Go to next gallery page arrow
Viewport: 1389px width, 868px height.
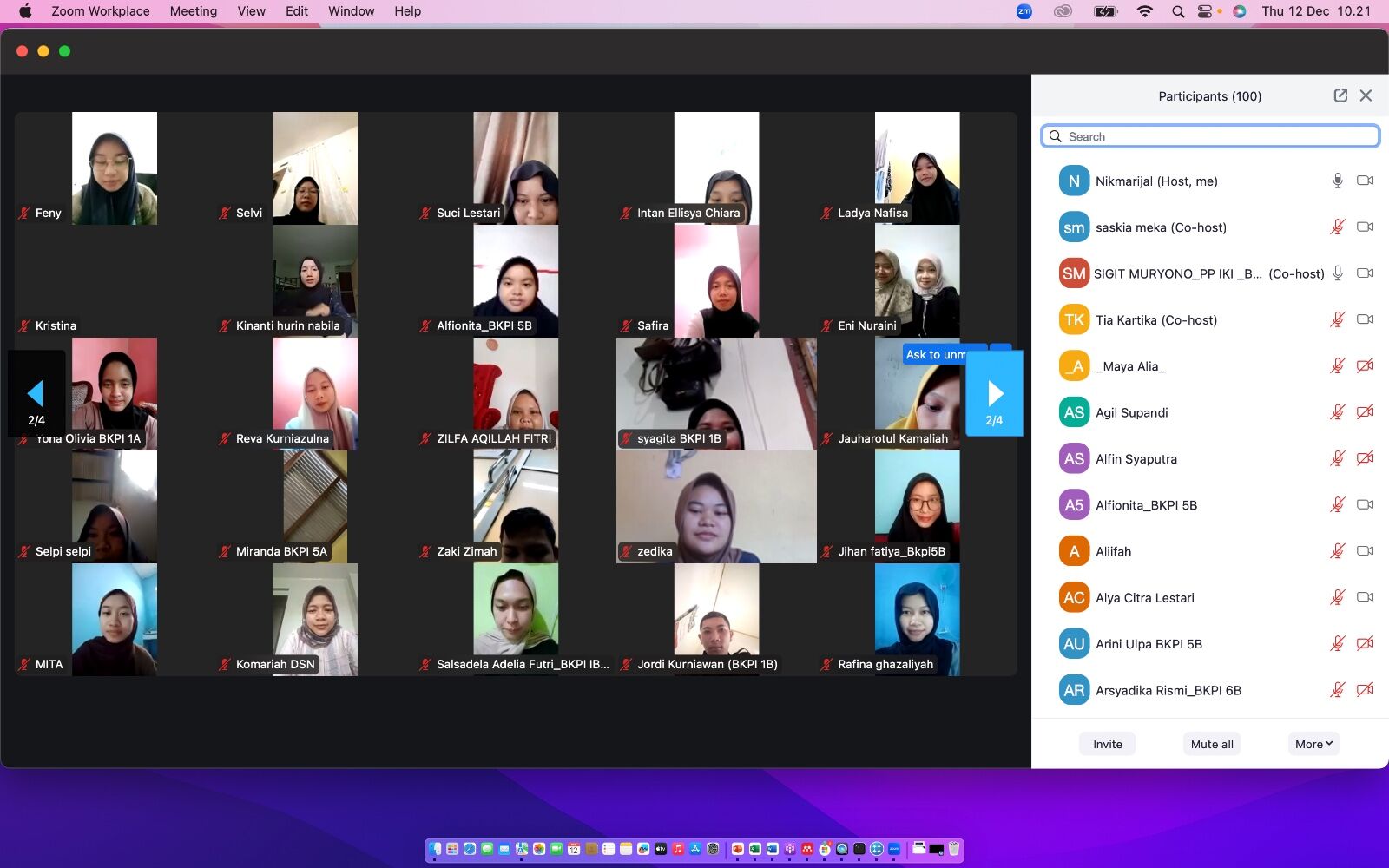[x=994, y=393]
